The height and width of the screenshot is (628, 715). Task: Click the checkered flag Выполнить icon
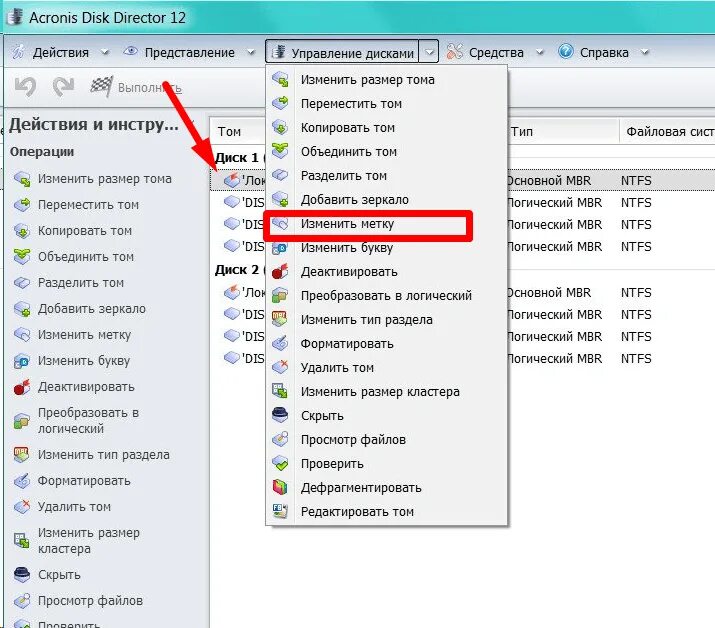coord(101,87)
